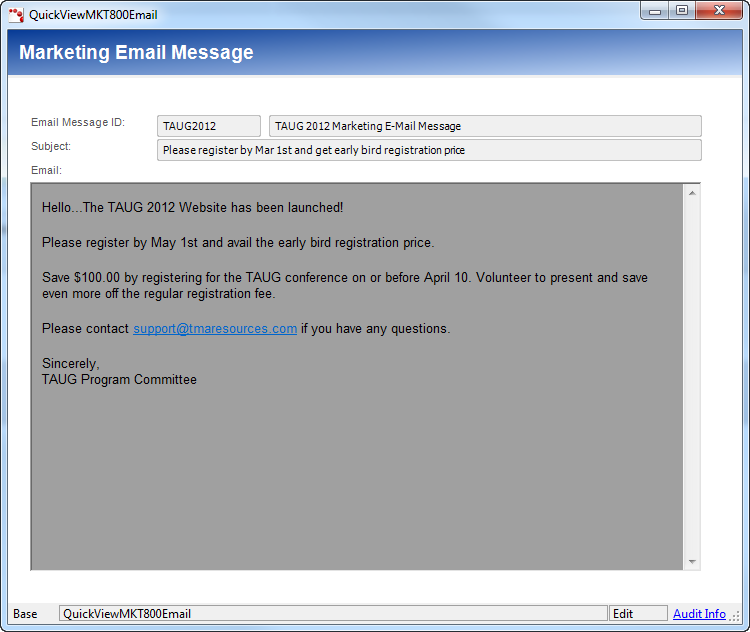Click 'TAUG Program Committee' signature text
This screenshot has width=750, height=632.
tap(119, 379)
